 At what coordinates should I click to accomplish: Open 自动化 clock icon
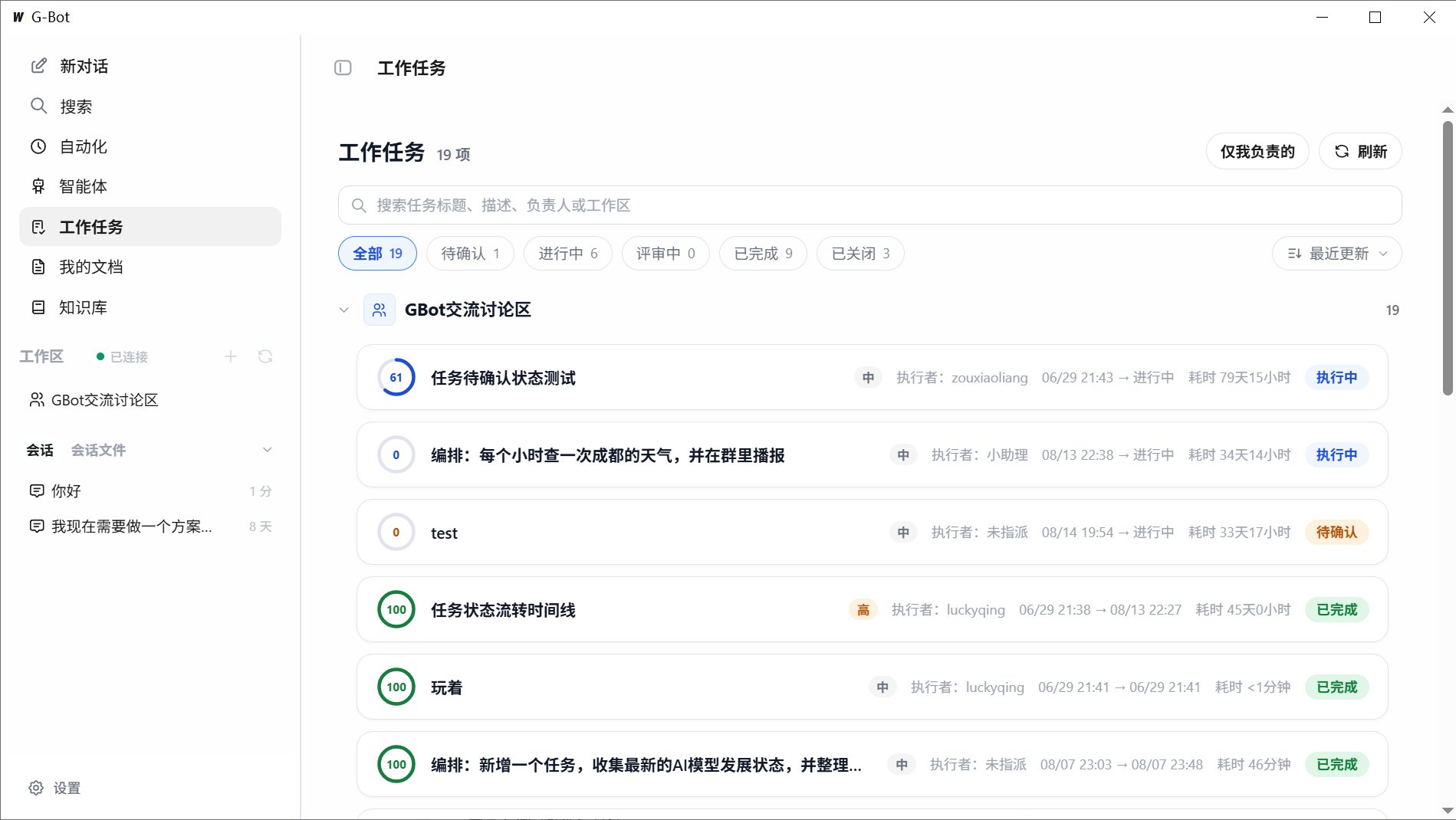point(38,146)
